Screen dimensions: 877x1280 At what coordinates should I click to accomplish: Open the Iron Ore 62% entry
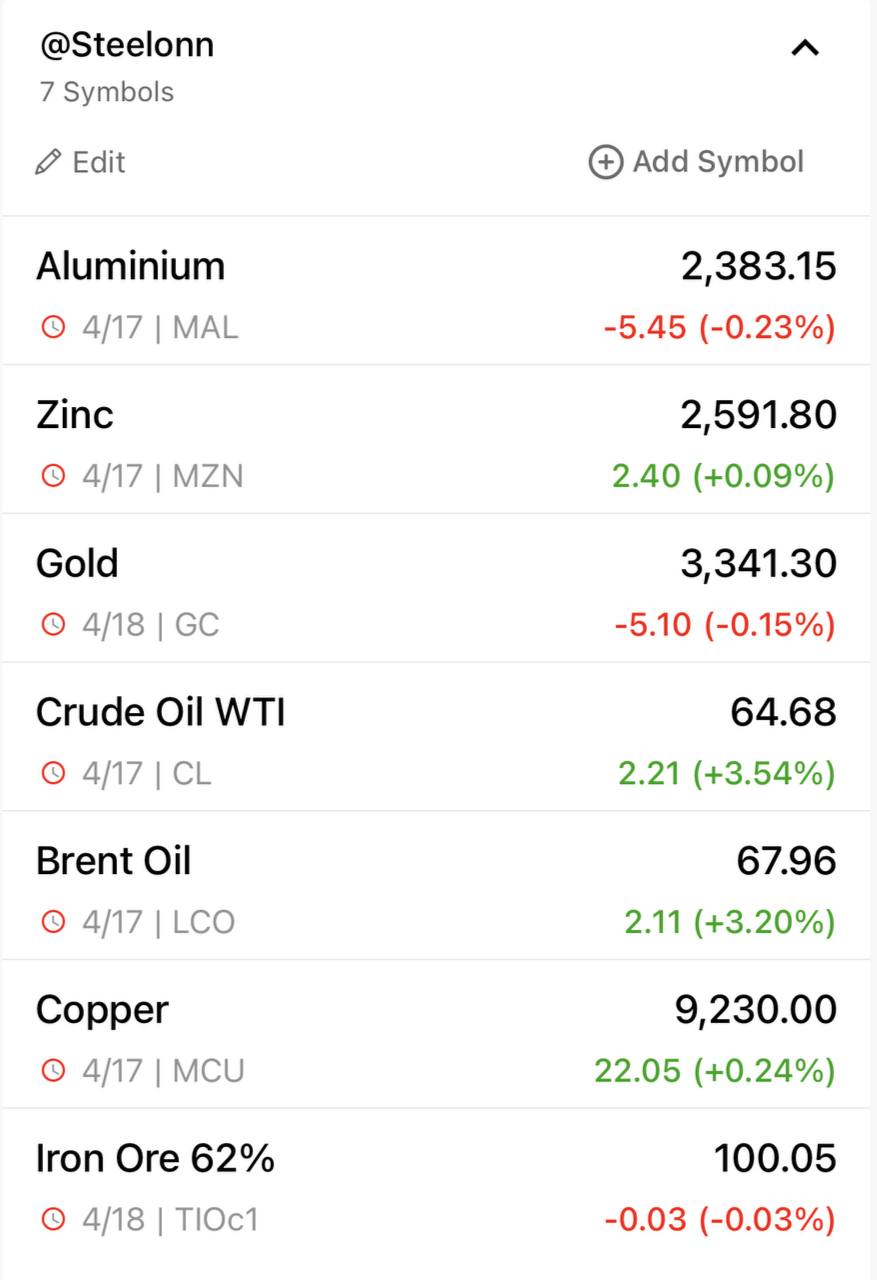(155, 1159)
